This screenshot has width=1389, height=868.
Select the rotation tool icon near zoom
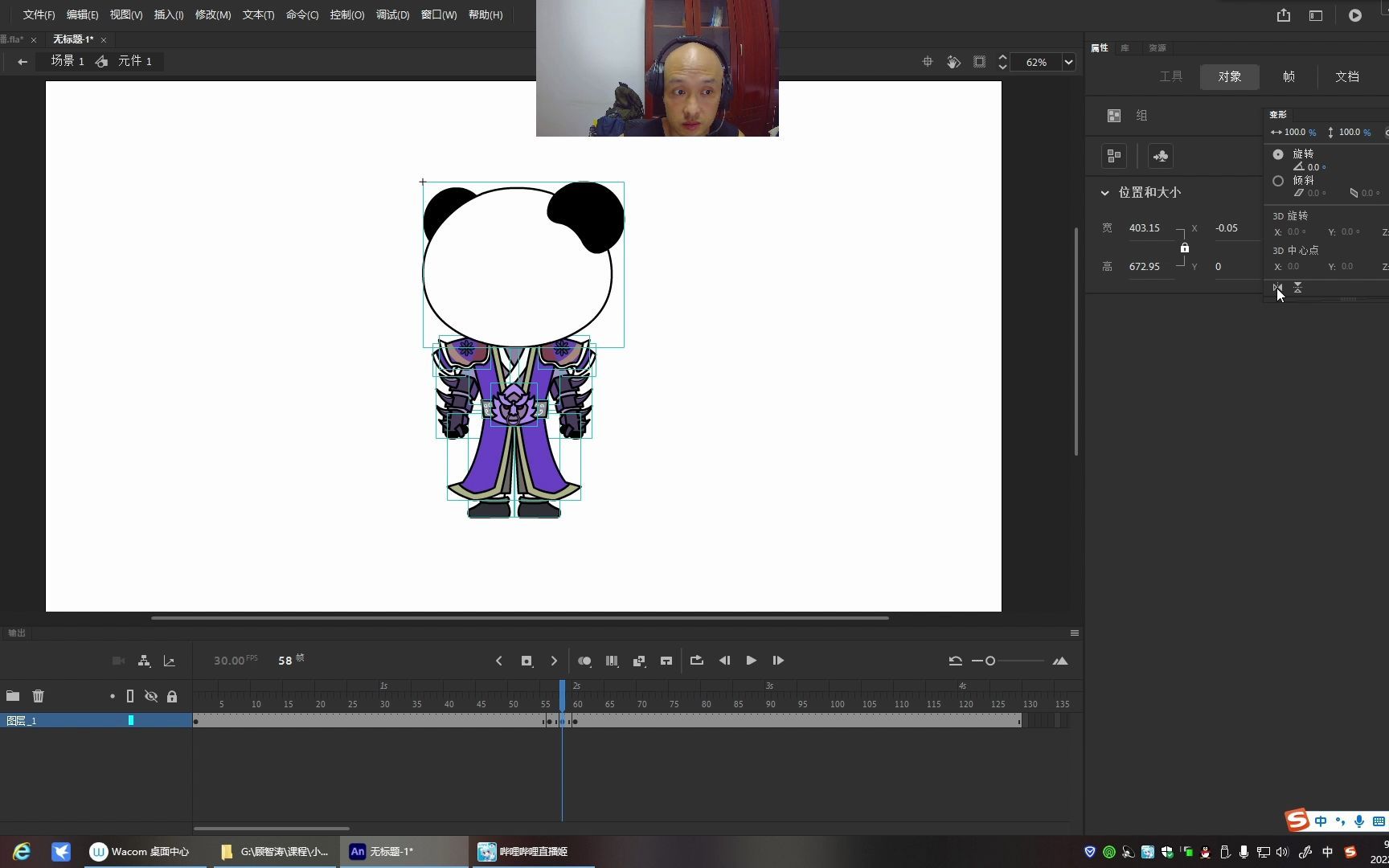(953, 62)
